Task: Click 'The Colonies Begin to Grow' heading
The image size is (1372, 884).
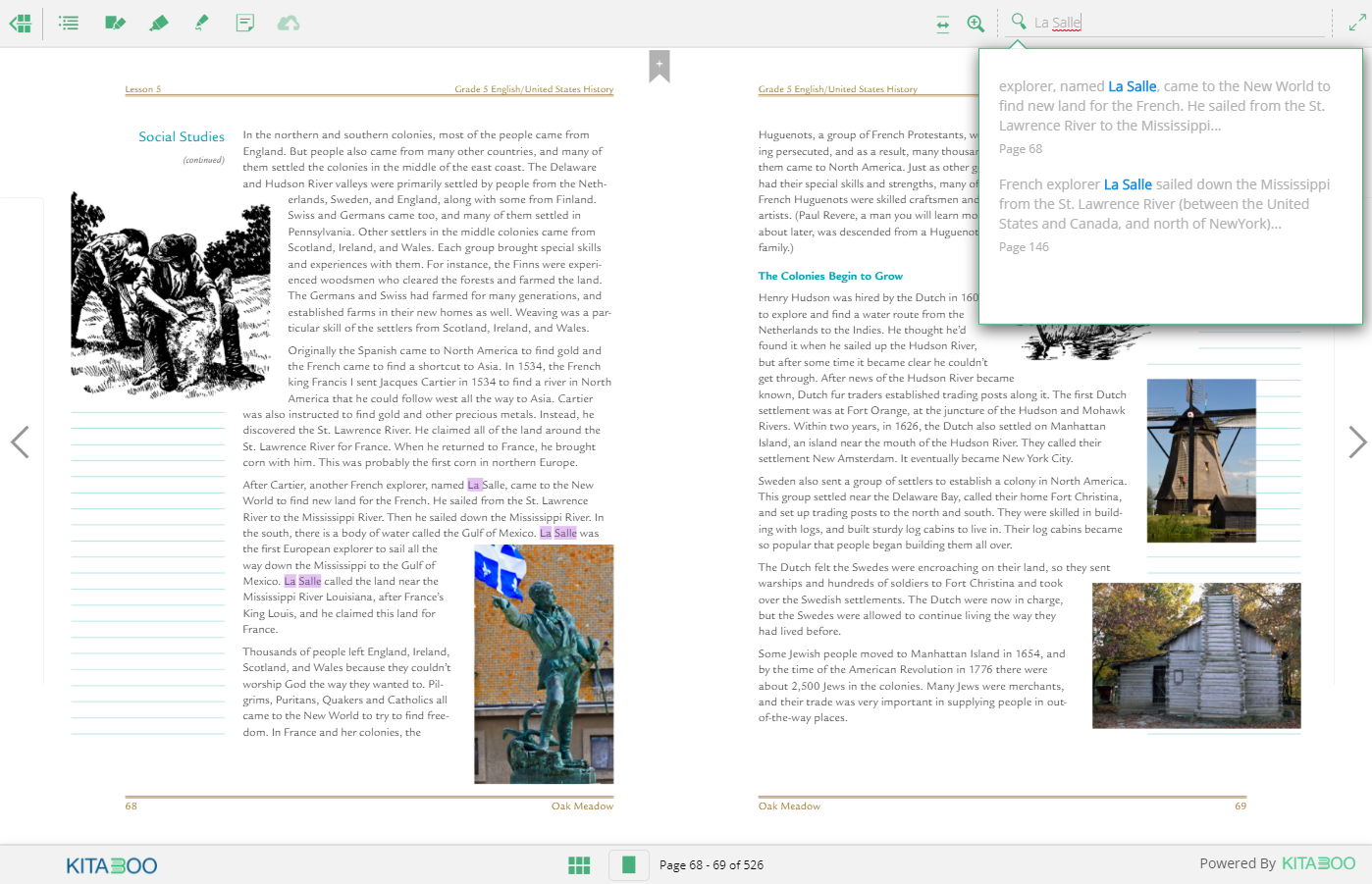Action: (x=830, y=276)
